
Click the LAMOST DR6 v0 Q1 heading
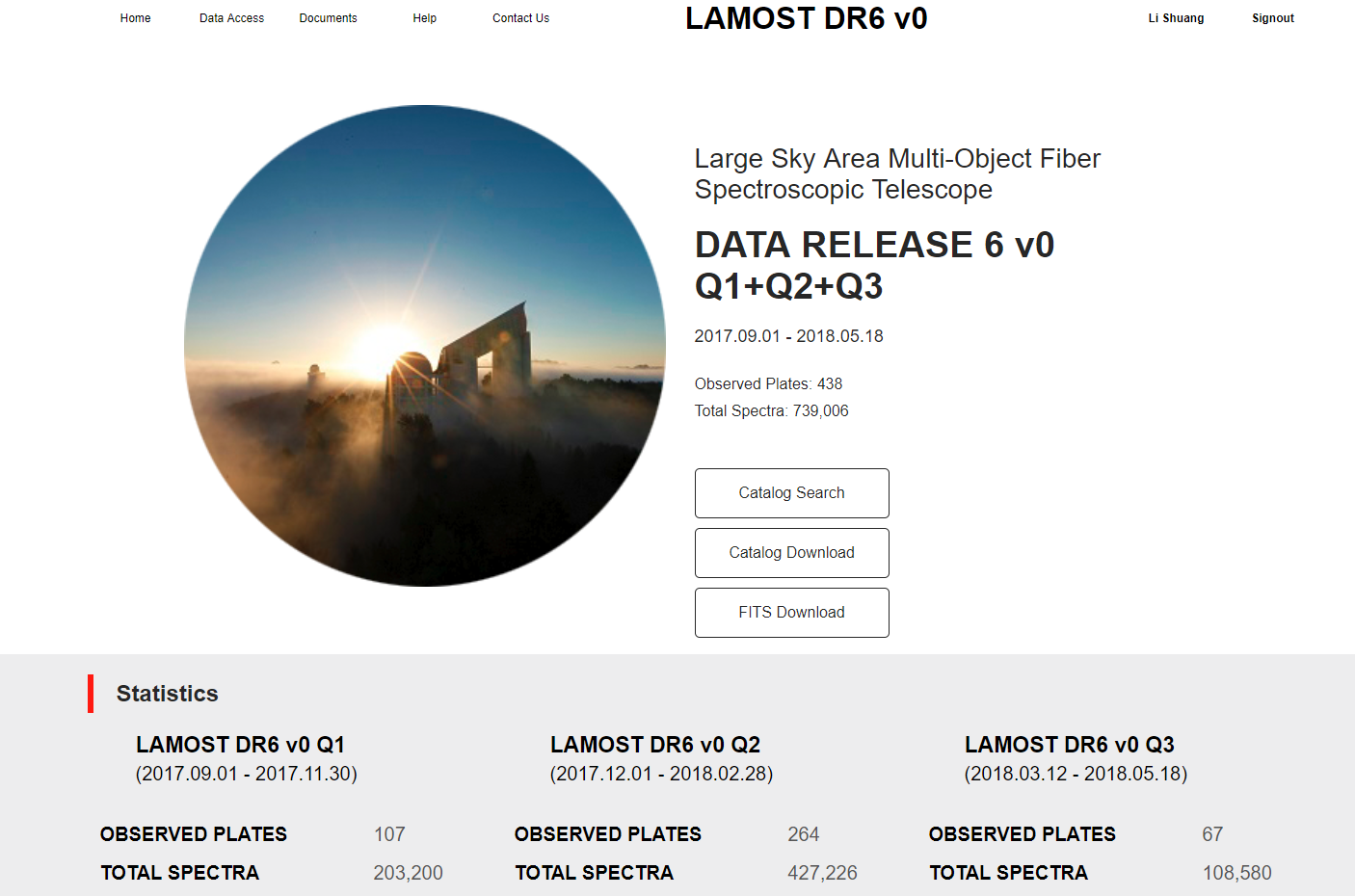(240, 745)
